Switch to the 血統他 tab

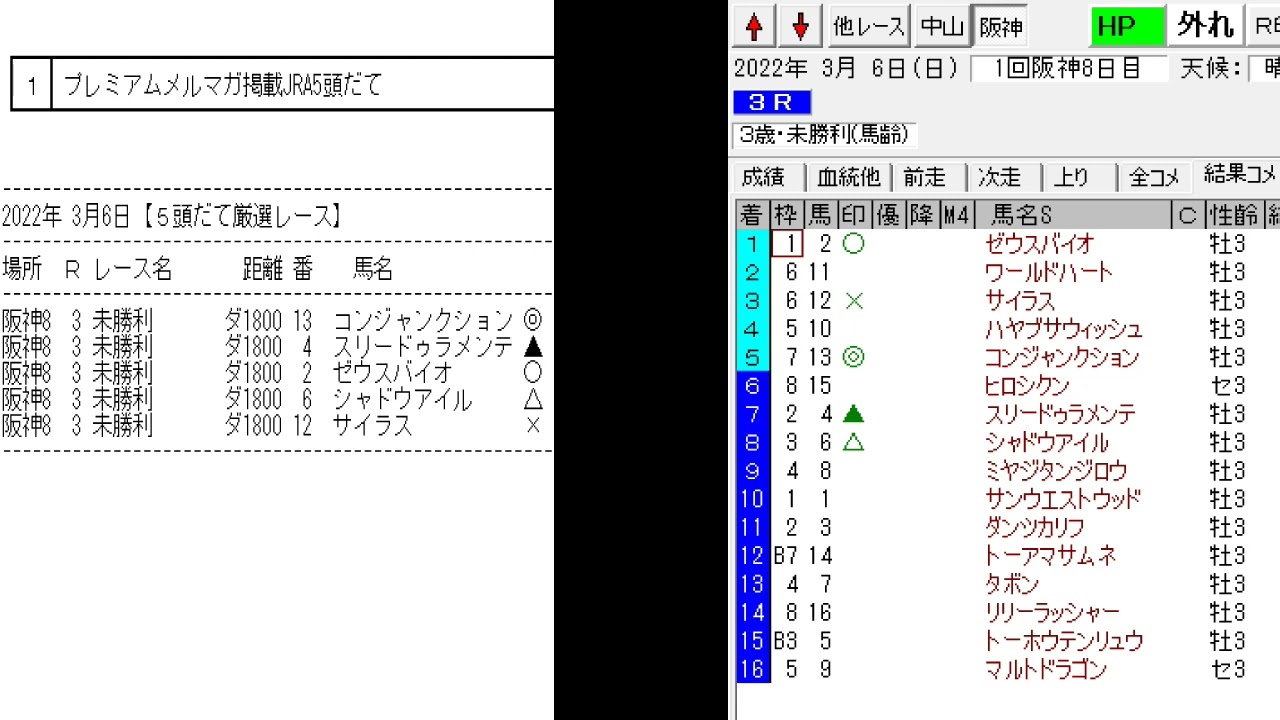coord(848,177)
